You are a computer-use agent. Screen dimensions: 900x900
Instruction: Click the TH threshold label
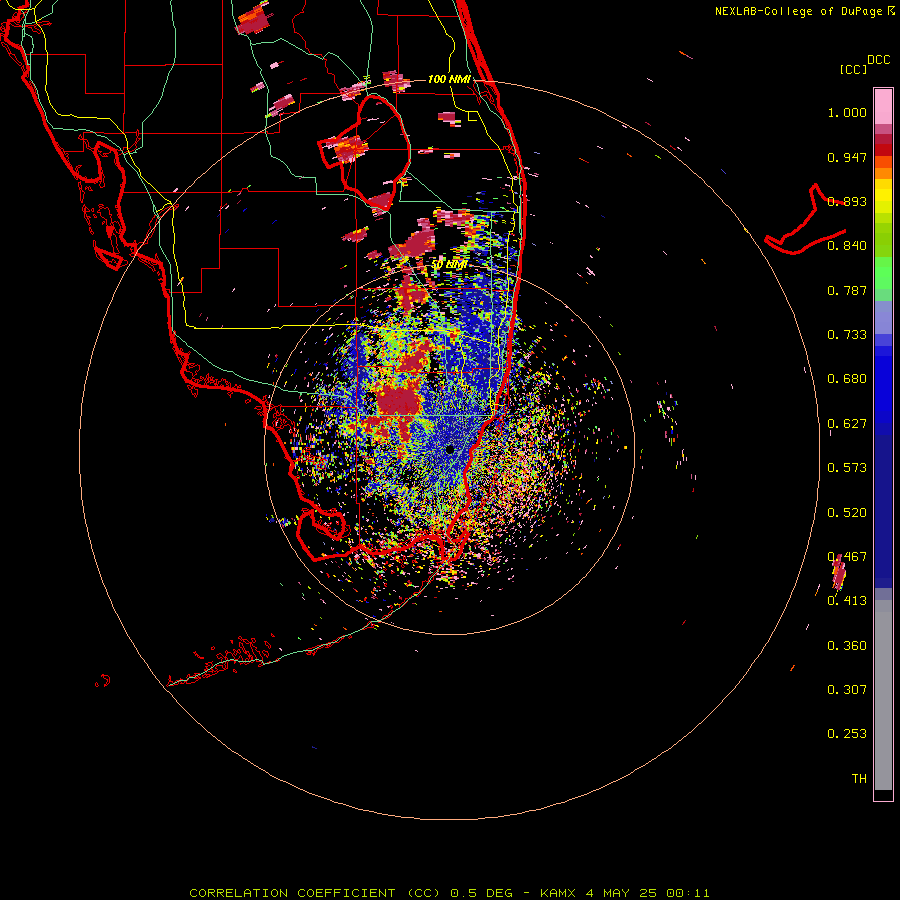click(x=859, y=779)
